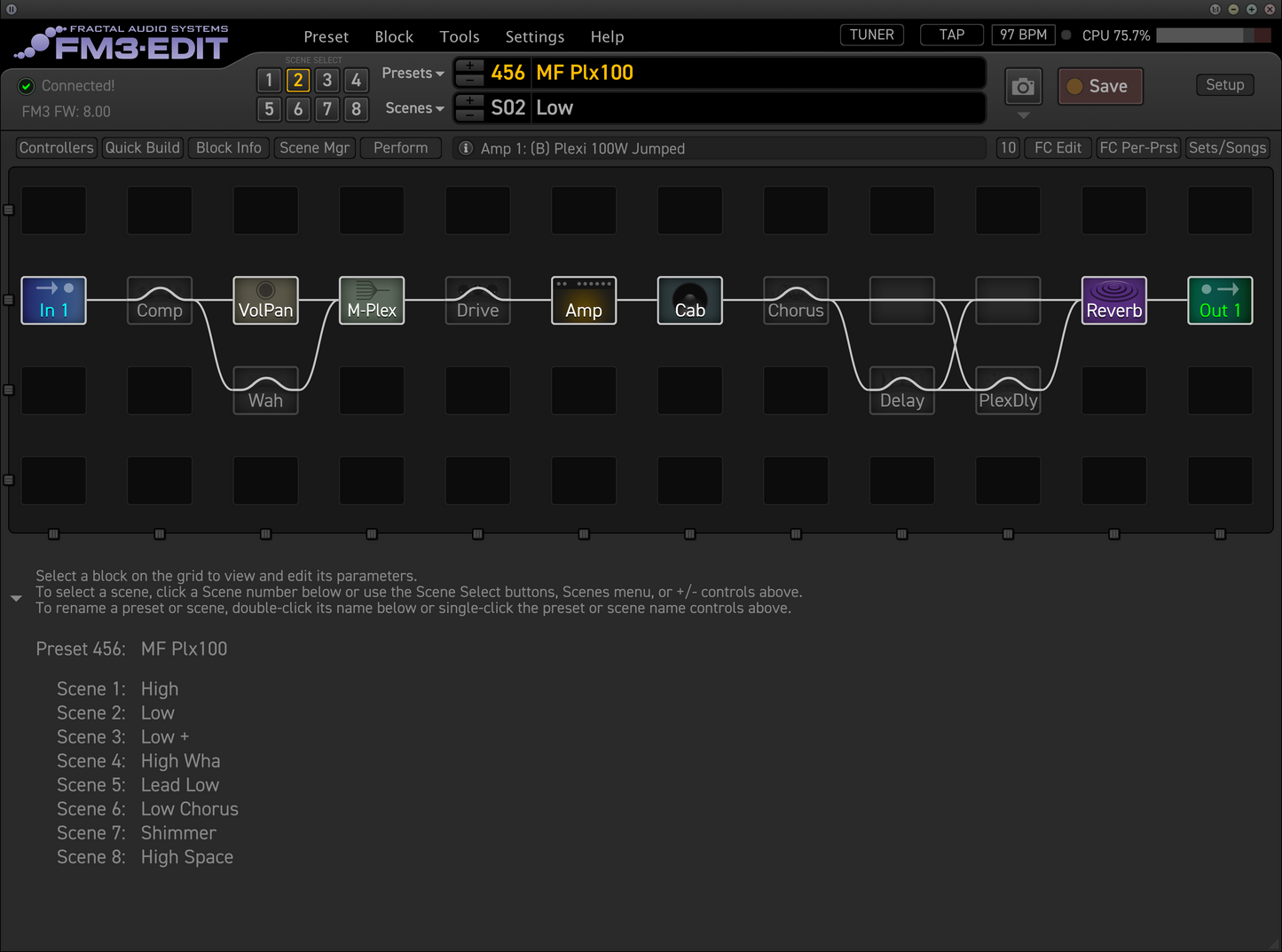Viewport: 1282px width, 952px height.
Task: Switch to scene 1 button
Action: [269, 80]
